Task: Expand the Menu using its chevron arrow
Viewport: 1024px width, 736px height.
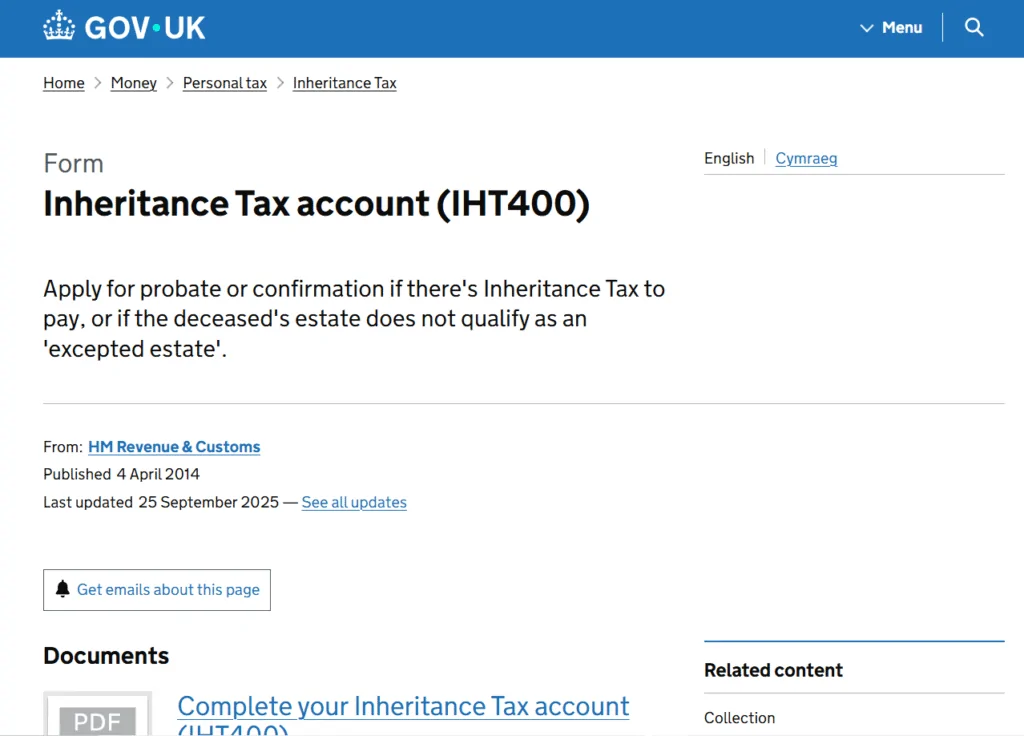Action: point(867,28)
